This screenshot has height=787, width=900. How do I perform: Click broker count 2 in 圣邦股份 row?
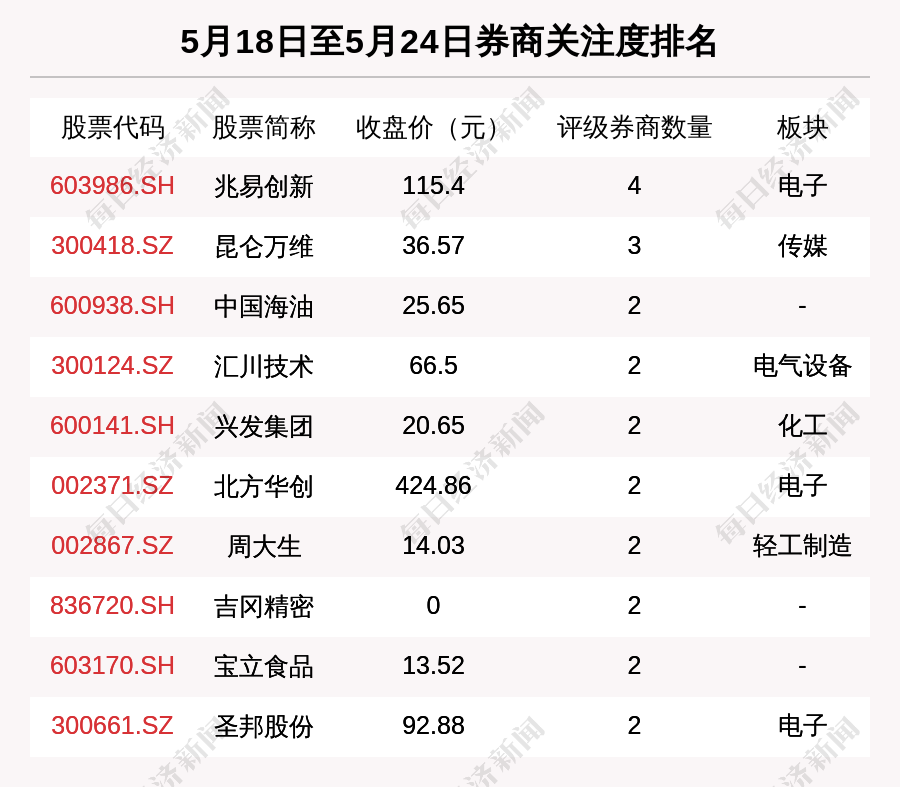tap(634, 726)
